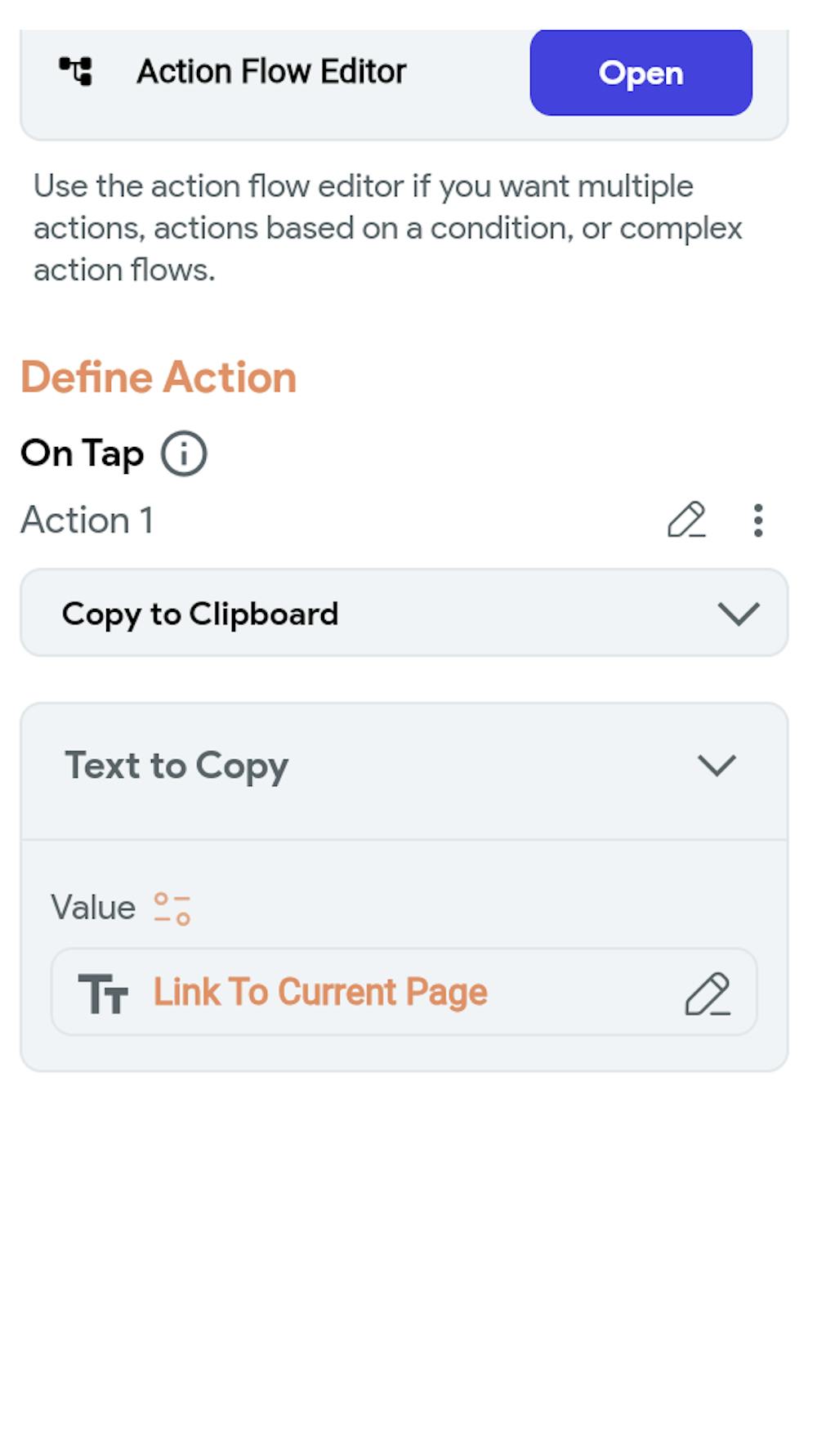
Task: Edit the Link To Current Page value
Action: [708, 994]
